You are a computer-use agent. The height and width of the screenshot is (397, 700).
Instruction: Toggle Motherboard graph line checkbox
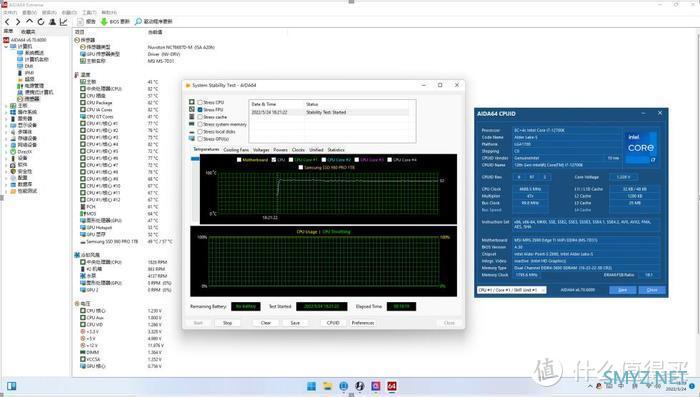pyautogui.click(x=239, y=159)
